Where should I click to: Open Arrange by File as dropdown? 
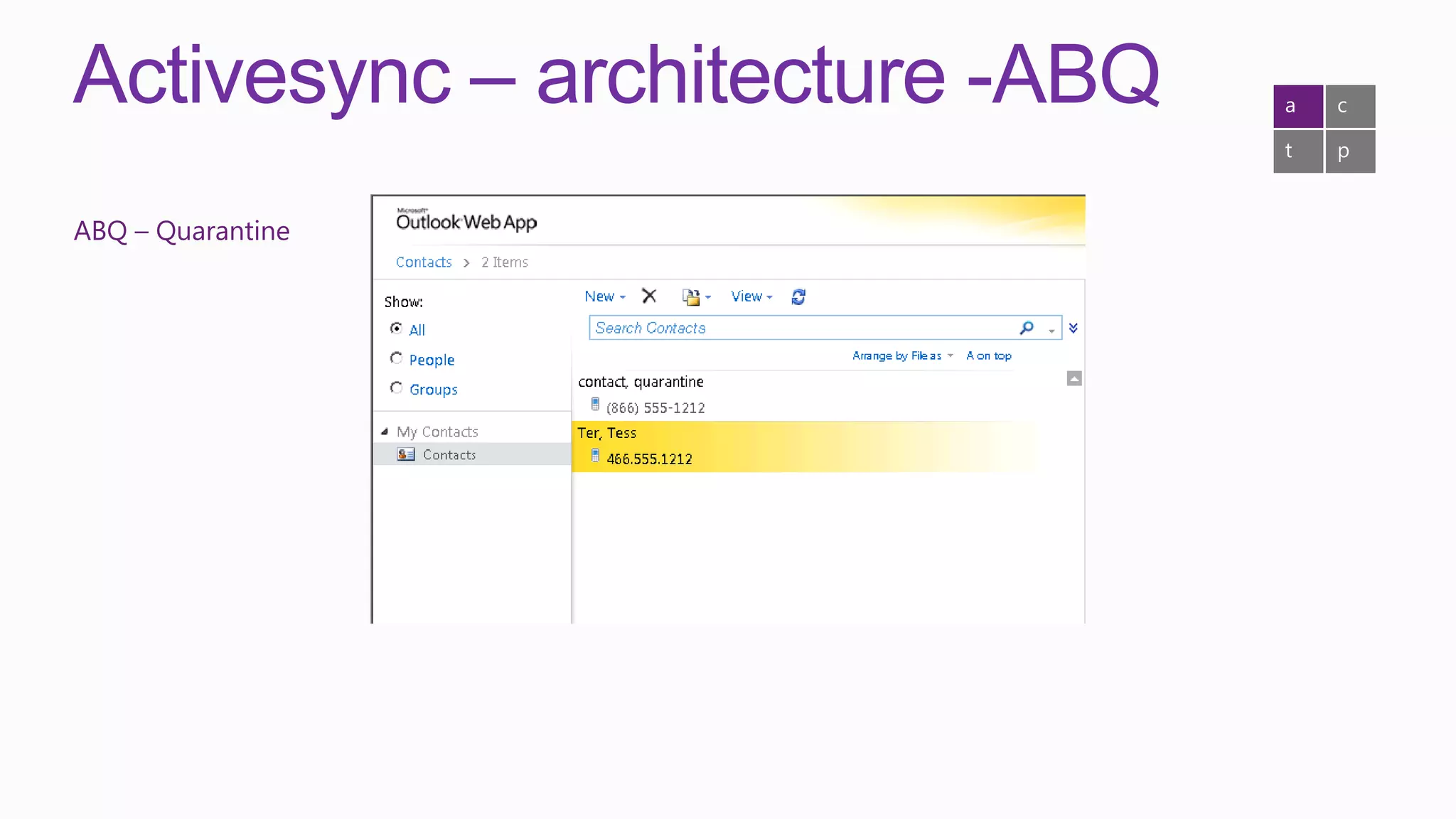(x=903, y=355)
